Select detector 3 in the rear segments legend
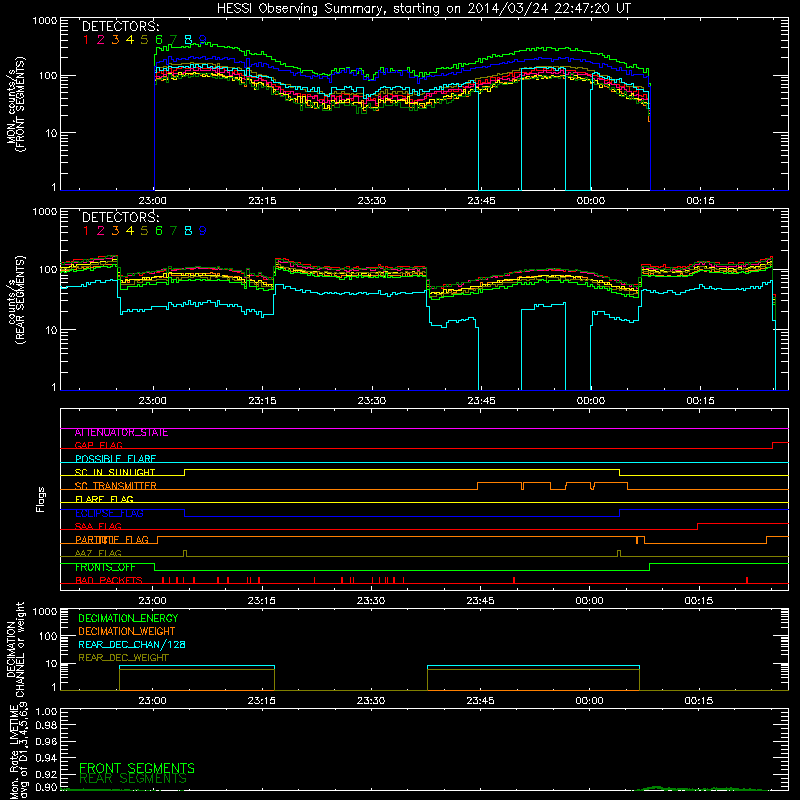The height and width of the screenshot is (800, 800). (115, 231)
